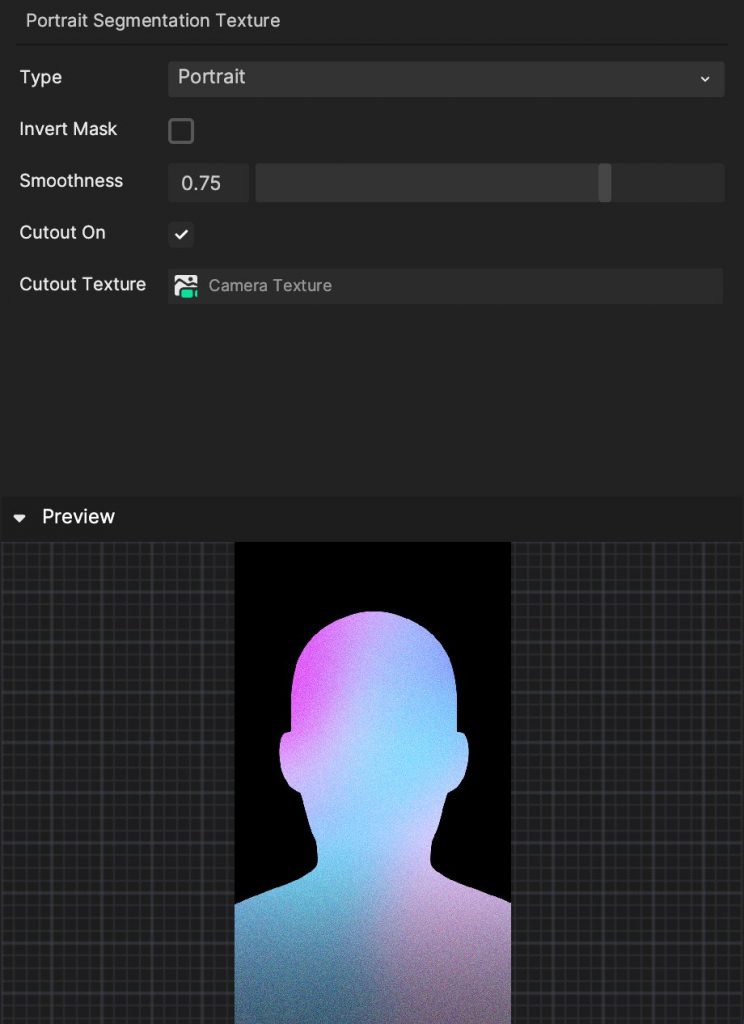This screenshot has width=744, height=1024.
Task: Collapse the Preview section triangle
Action: (x=20, y=518)
